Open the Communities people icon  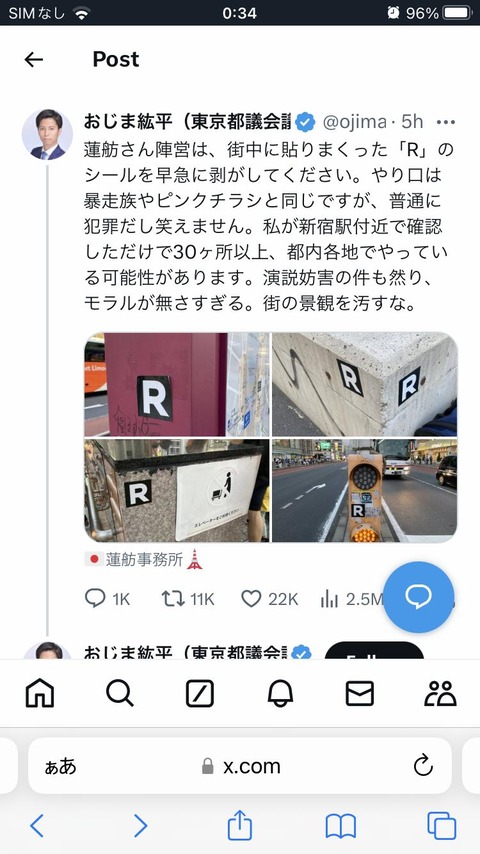coord(440,694)
